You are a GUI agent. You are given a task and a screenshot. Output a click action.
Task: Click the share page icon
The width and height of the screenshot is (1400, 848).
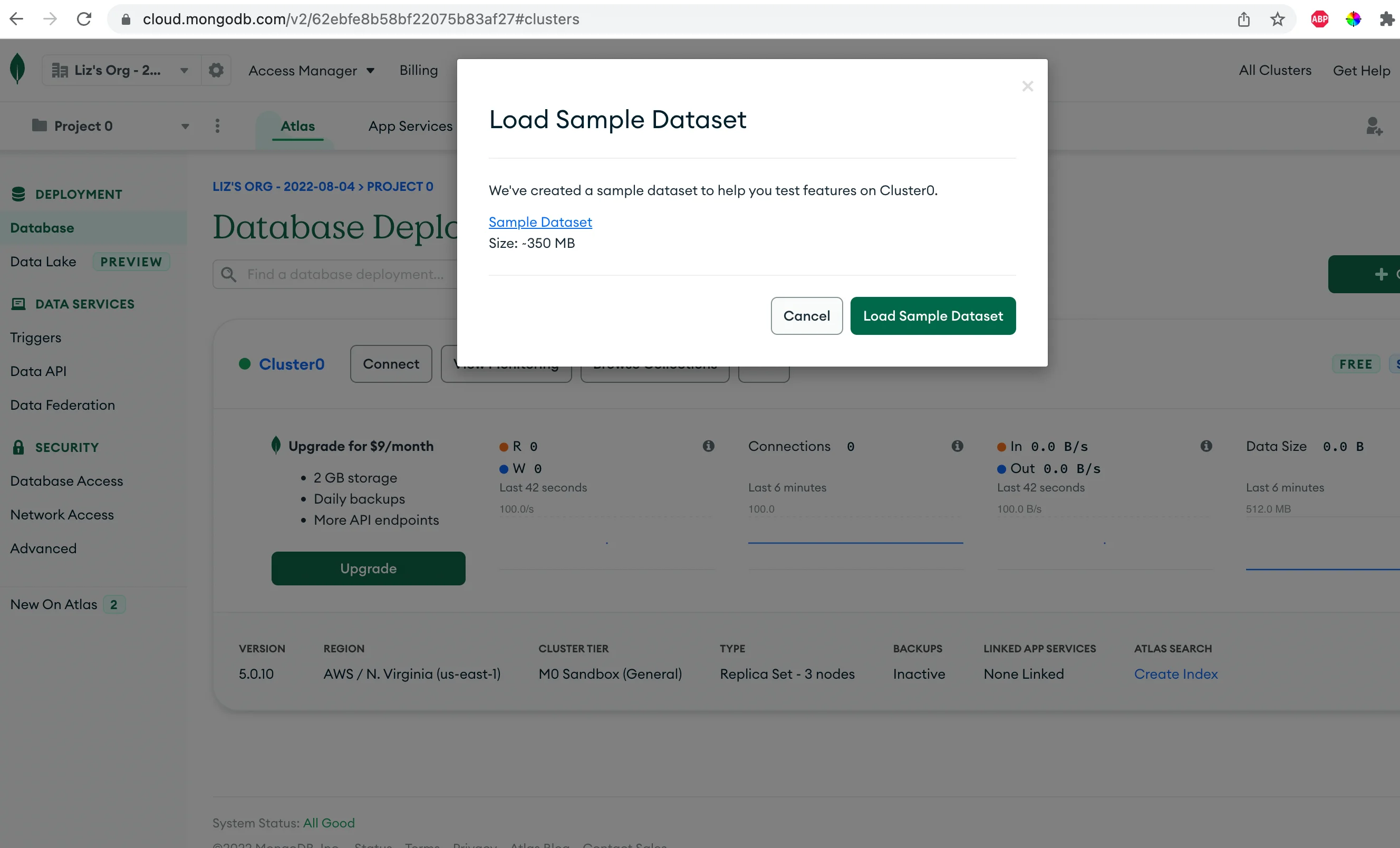pos(1244,20)
